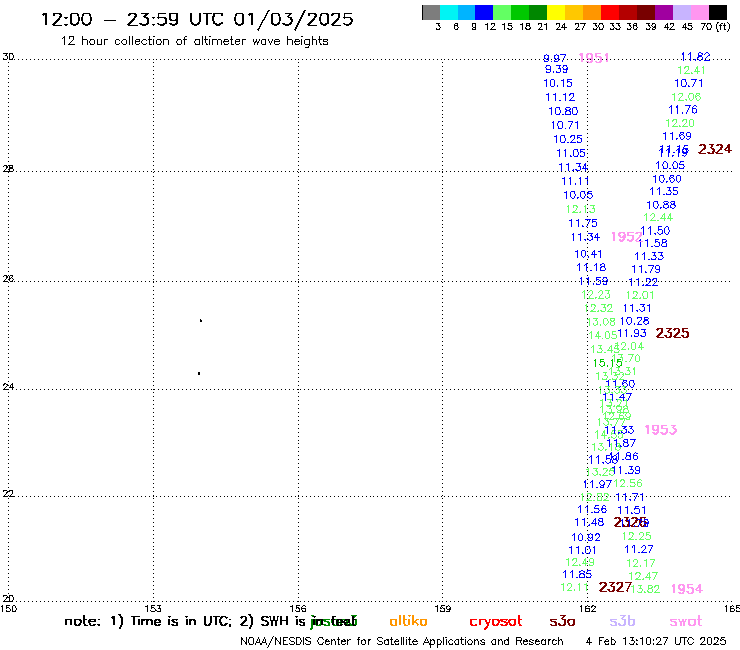Click the black swatch ending the color scale
This screenshot has width=740, height=650.
click(x=718, y=12)
